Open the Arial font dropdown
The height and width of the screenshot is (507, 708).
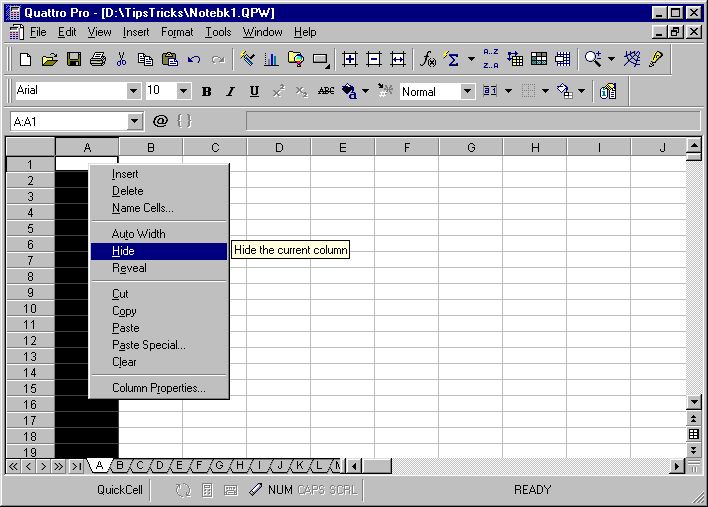[133, 92]
